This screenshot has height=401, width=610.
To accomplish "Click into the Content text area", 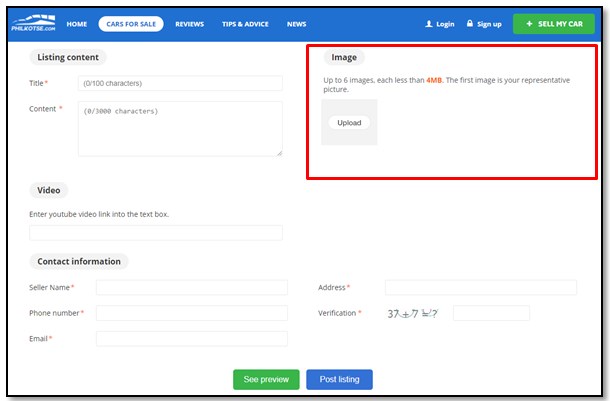I will 180,129.
